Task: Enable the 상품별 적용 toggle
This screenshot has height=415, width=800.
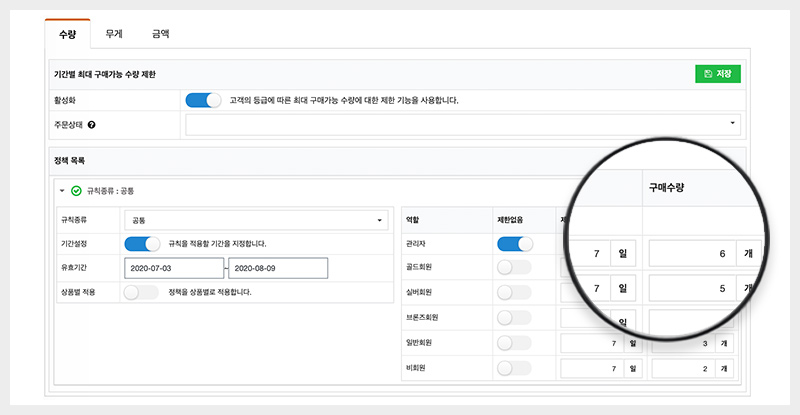Action: click(x=142, y=292)
